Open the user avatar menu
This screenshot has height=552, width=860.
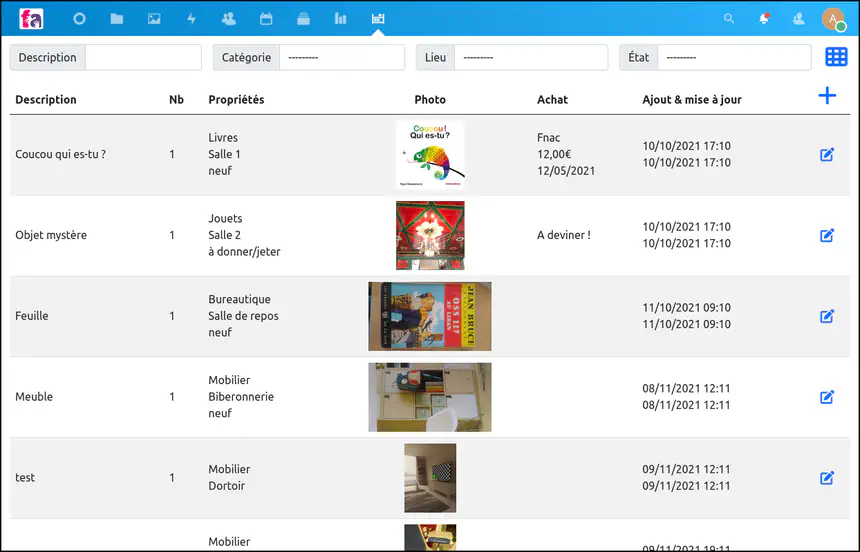pyautogui.click(x=833, y=19)
